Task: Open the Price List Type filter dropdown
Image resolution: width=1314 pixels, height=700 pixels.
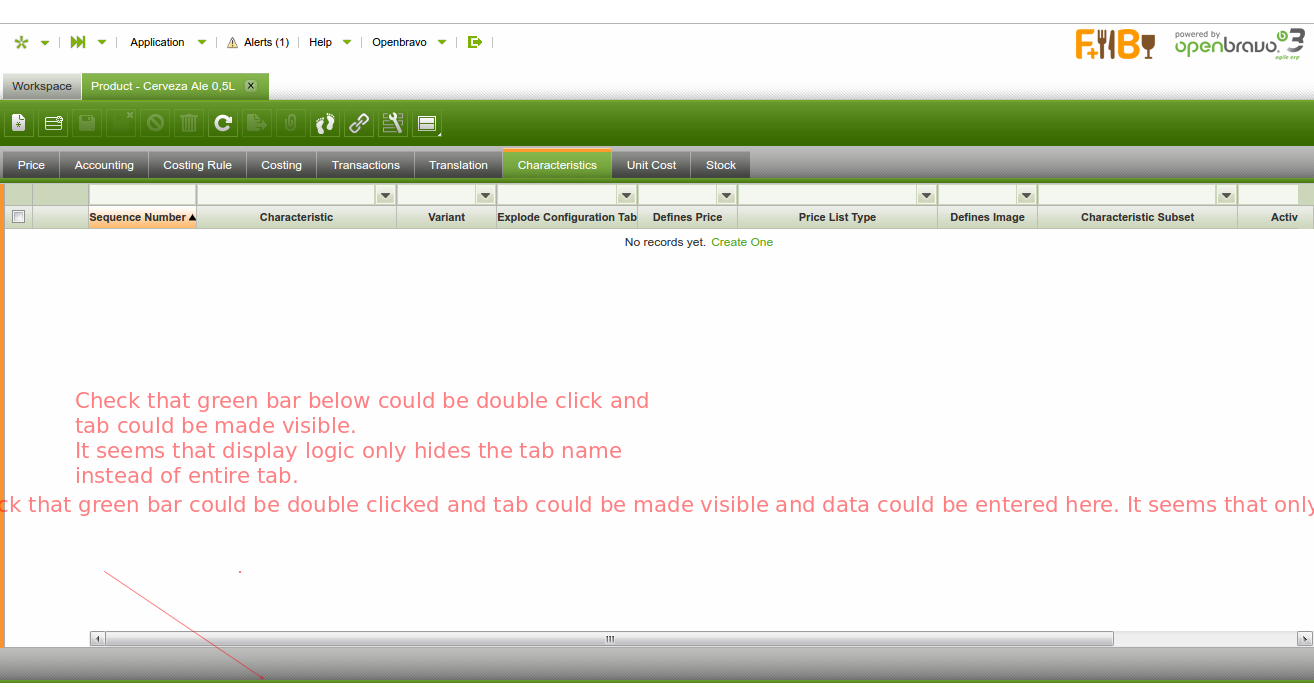Action: pyautogui.click(x=926, y=195)
